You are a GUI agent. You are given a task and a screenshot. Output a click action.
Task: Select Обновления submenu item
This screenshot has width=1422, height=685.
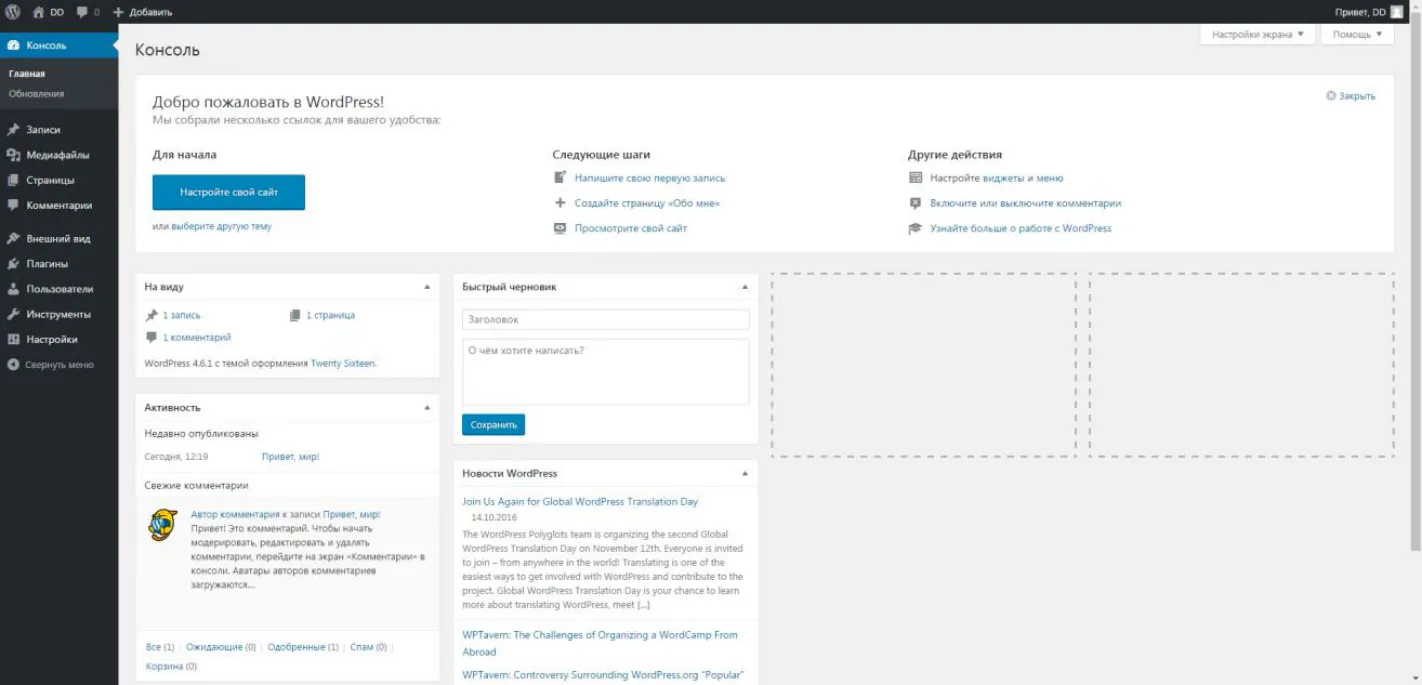tap(36, 94)
